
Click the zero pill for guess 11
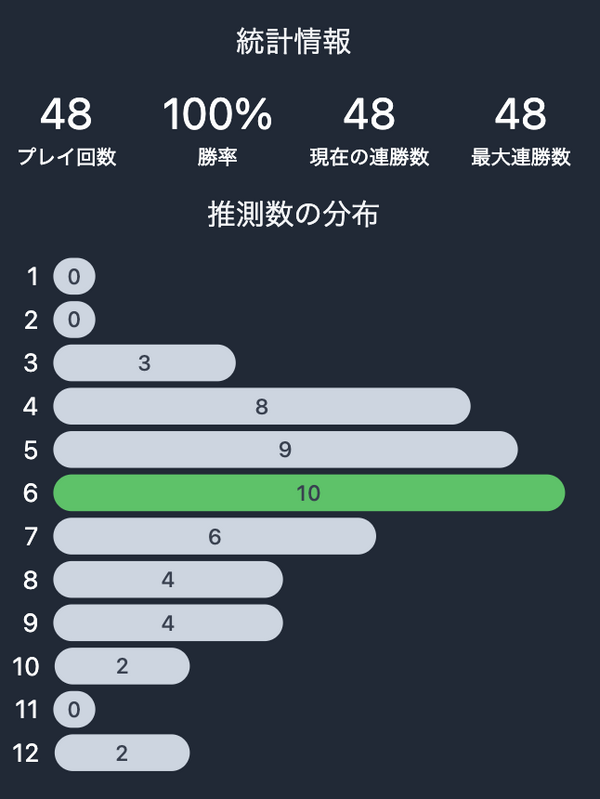[x=74, y=709]
